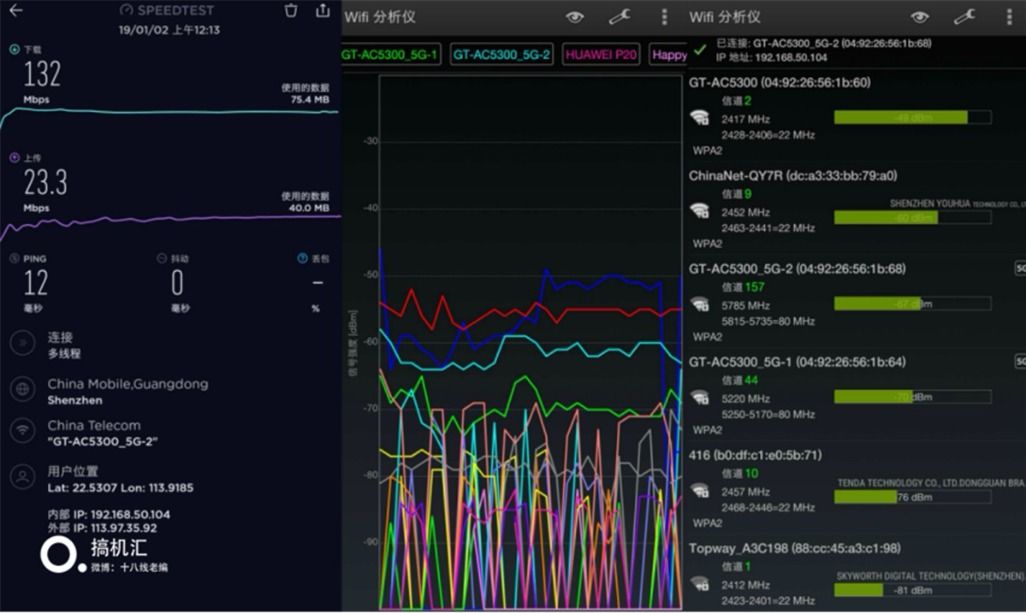Tap the globe icon beside China Mobile,Guangdong
Image resolution: width=1026 pixels, height=613 pixels.
(x=23, y=389)
